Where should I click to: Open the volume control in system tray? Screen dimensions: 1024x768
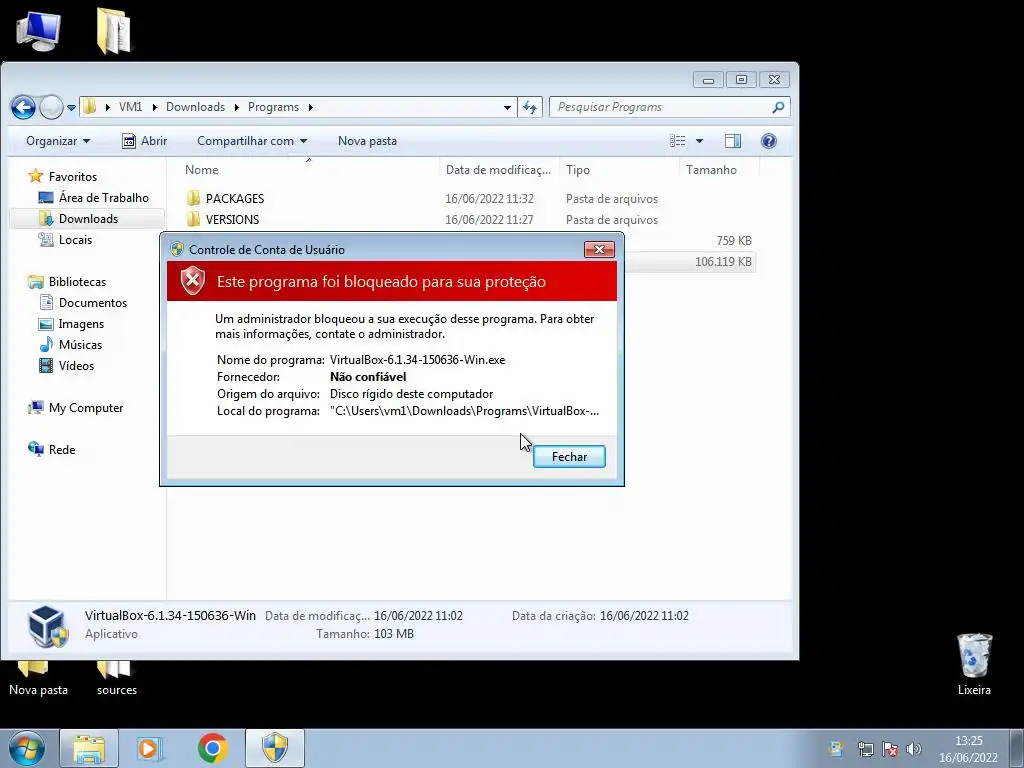pos(914,749)
